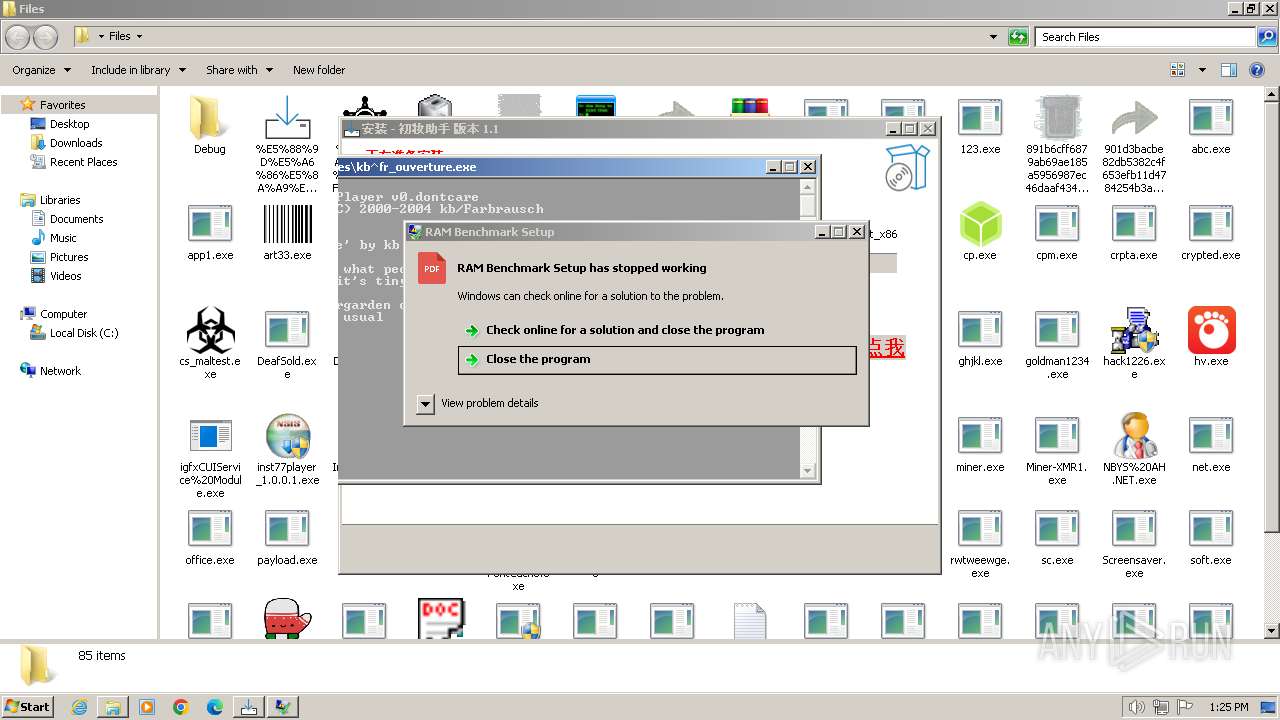Open Computer in the navigation pane
This screenshot has width=1280, height=720.
click(x=63, y=314)
